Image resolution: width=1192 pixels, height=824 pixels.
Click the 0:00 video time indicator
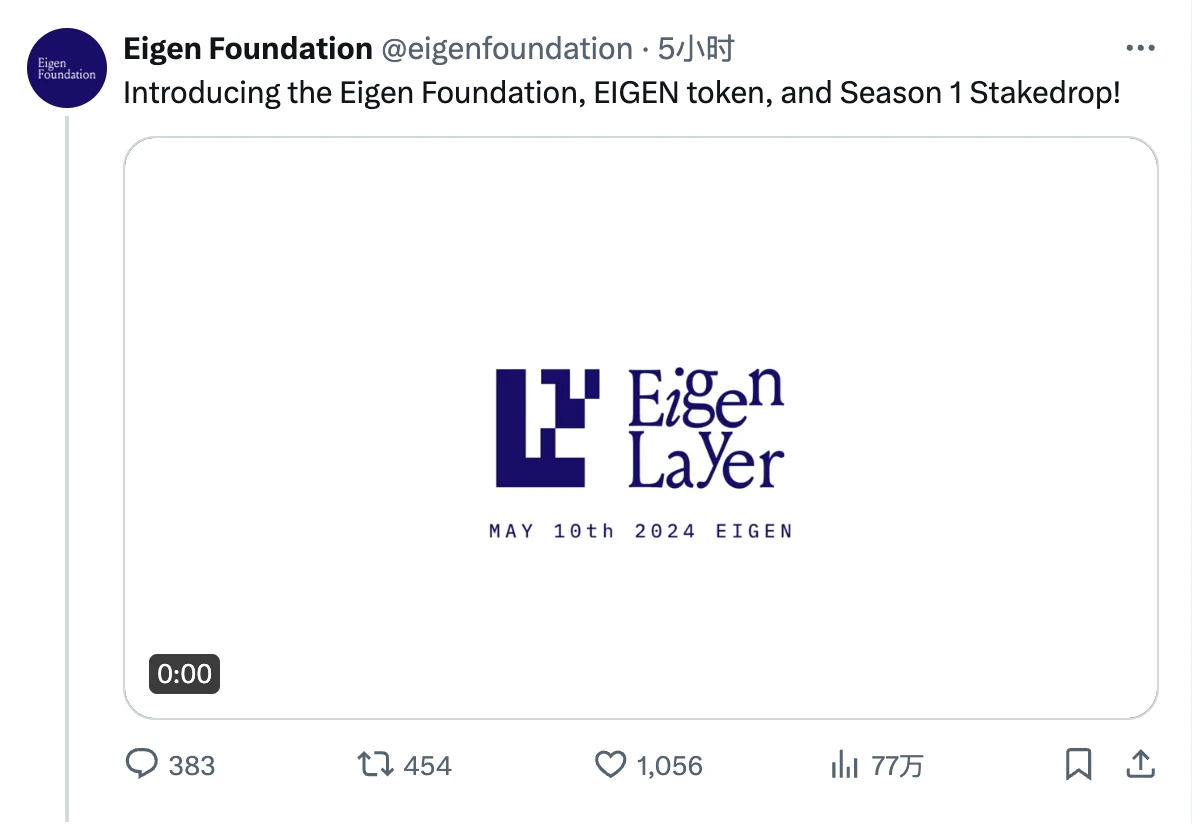pos(184,674)
